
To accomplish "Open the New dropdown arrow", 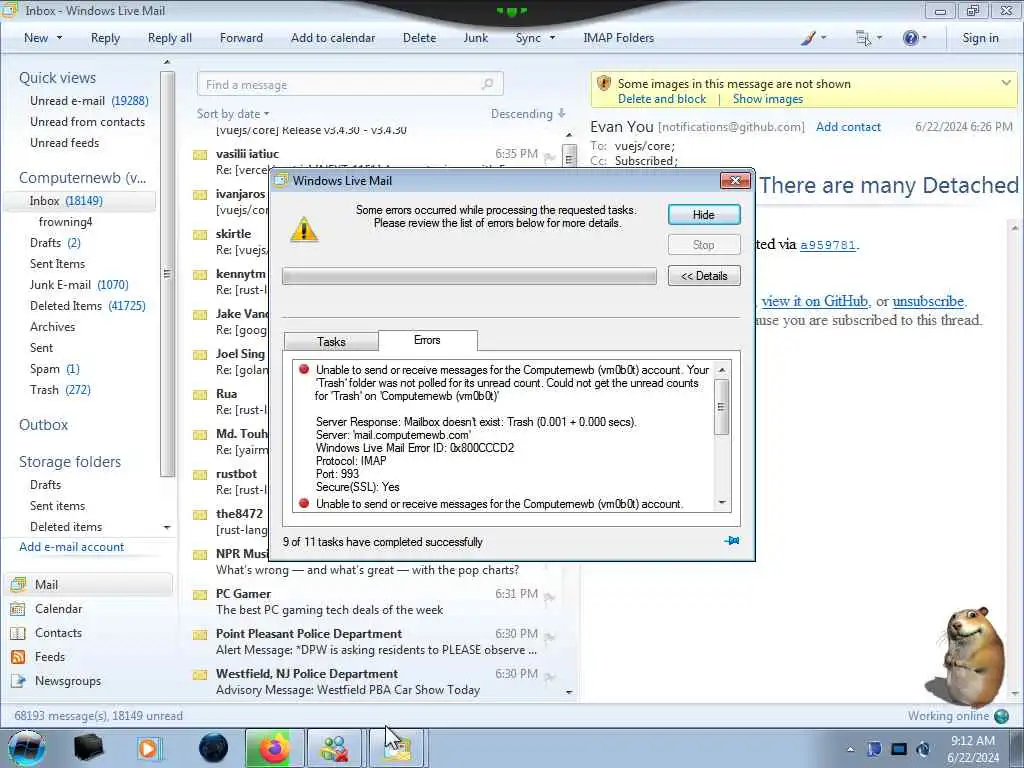I will pos(59,38).
